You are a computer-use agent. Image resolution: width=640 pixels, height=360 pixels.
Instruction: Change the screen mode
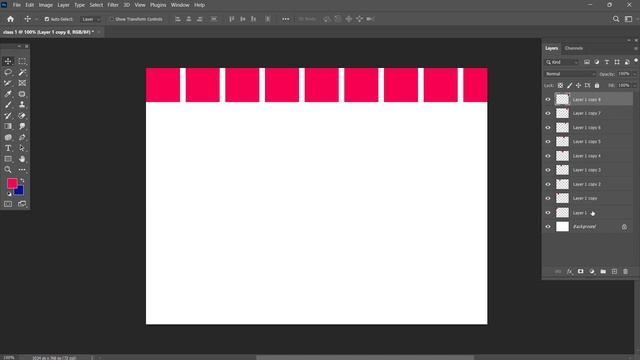click(x=22, y=204)
